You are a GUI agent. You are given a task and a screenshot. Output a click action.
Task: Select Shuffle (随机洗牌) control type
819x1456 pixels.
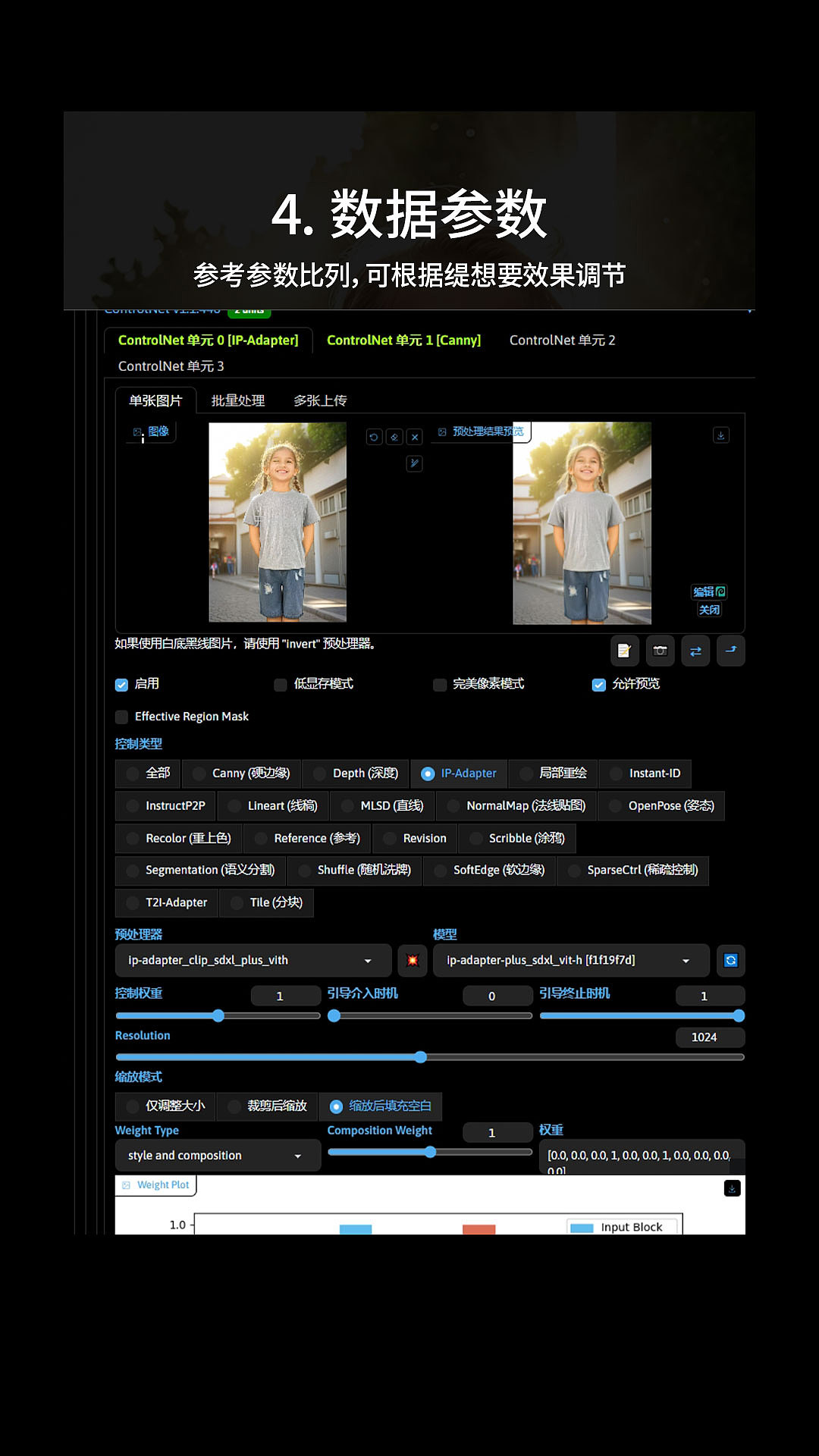tap(354, 871)
